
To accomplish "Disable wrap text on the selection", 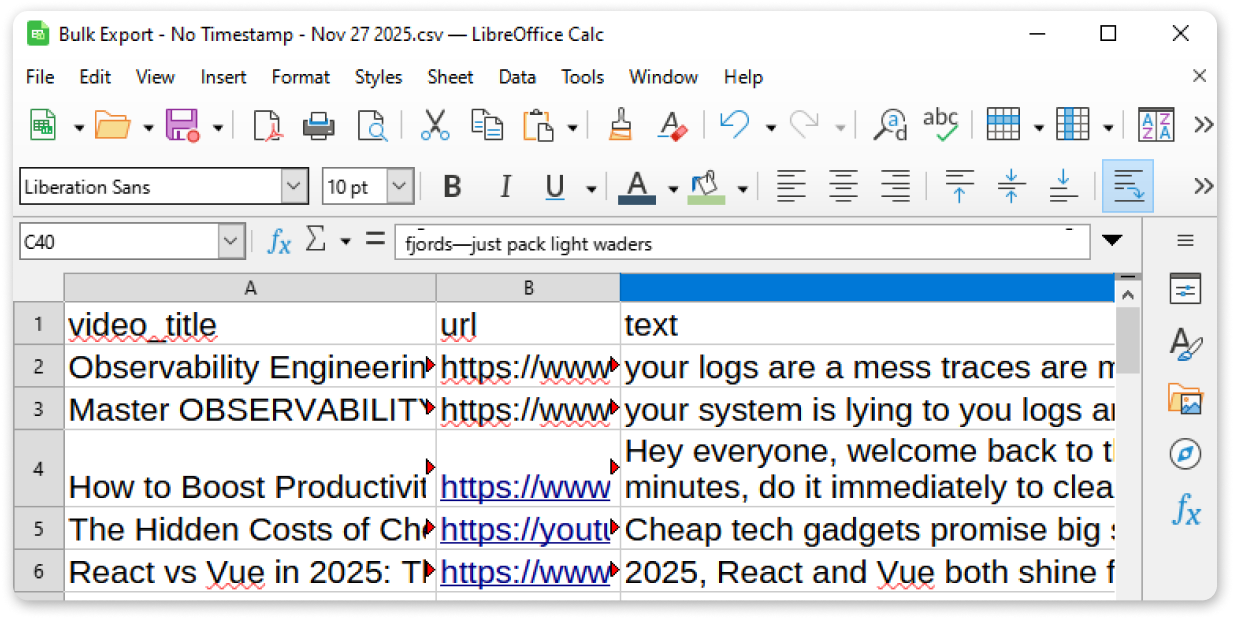I will [1128, 186].
